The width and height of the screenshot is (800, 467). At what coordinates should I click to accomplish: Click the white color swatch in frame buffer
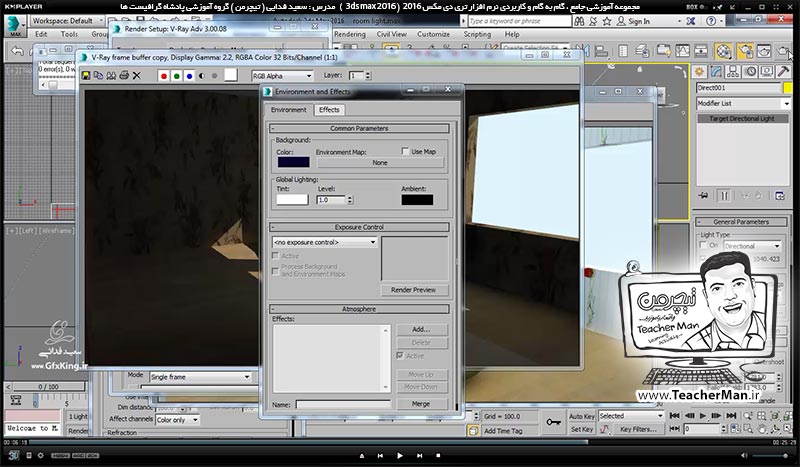231,75
